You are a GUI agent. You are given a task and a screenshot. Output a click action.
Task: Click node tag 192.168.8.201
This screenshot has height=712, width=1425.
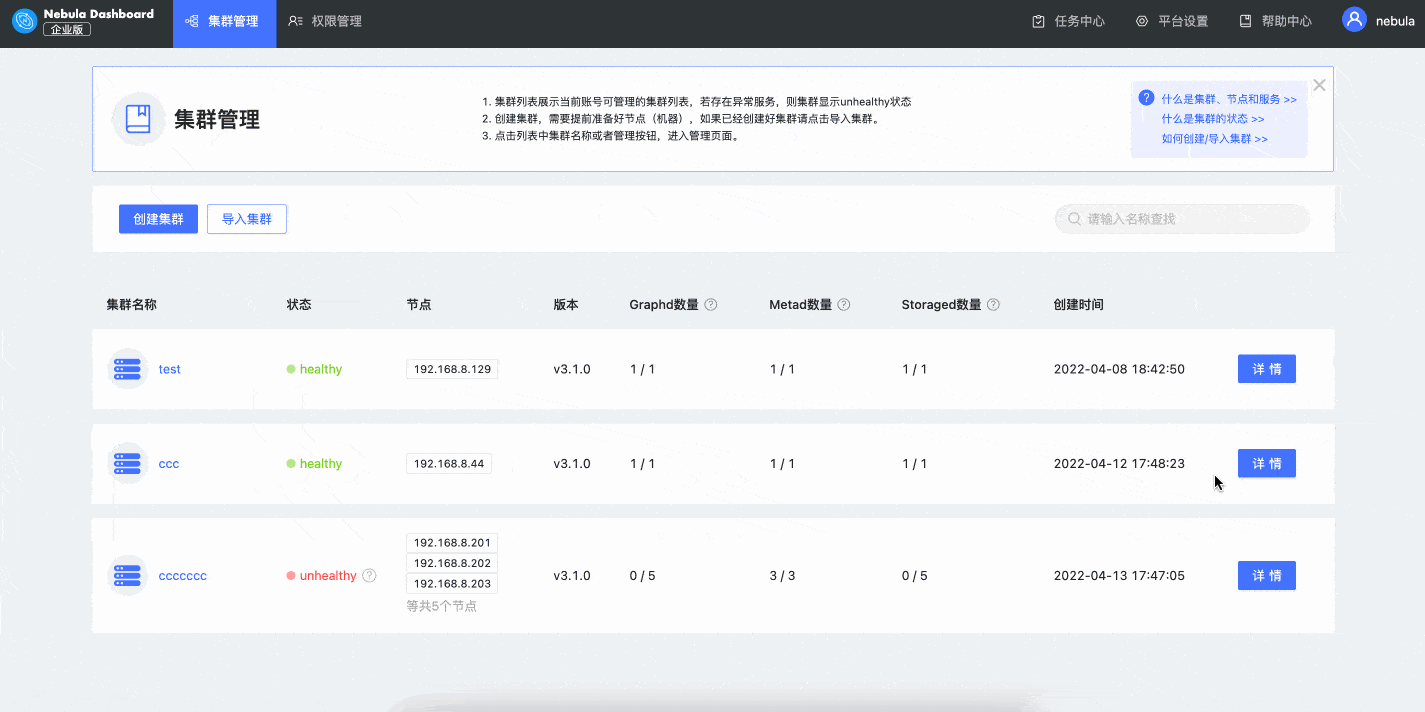coord(452,543)
